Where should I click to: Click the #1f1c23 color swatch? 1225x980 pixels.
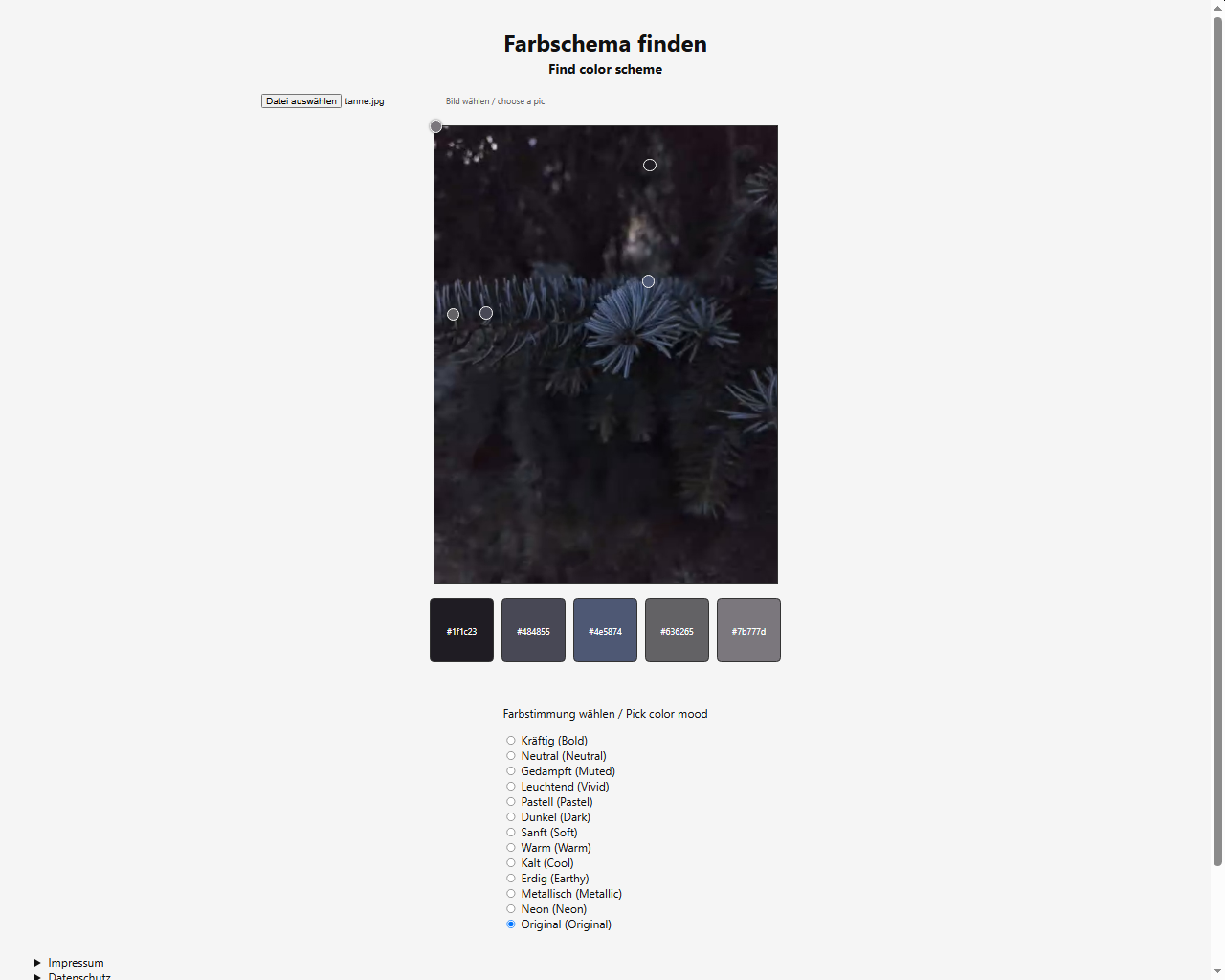click(461, 631)
